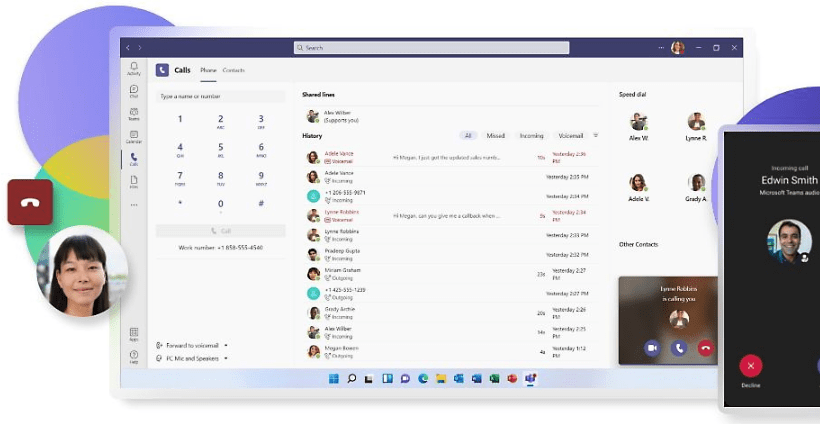The width and height of the screenshot is (820, 424).
Task: Launch Microsoft Edge from the taskbar
Action: click(x=423, y=379)
